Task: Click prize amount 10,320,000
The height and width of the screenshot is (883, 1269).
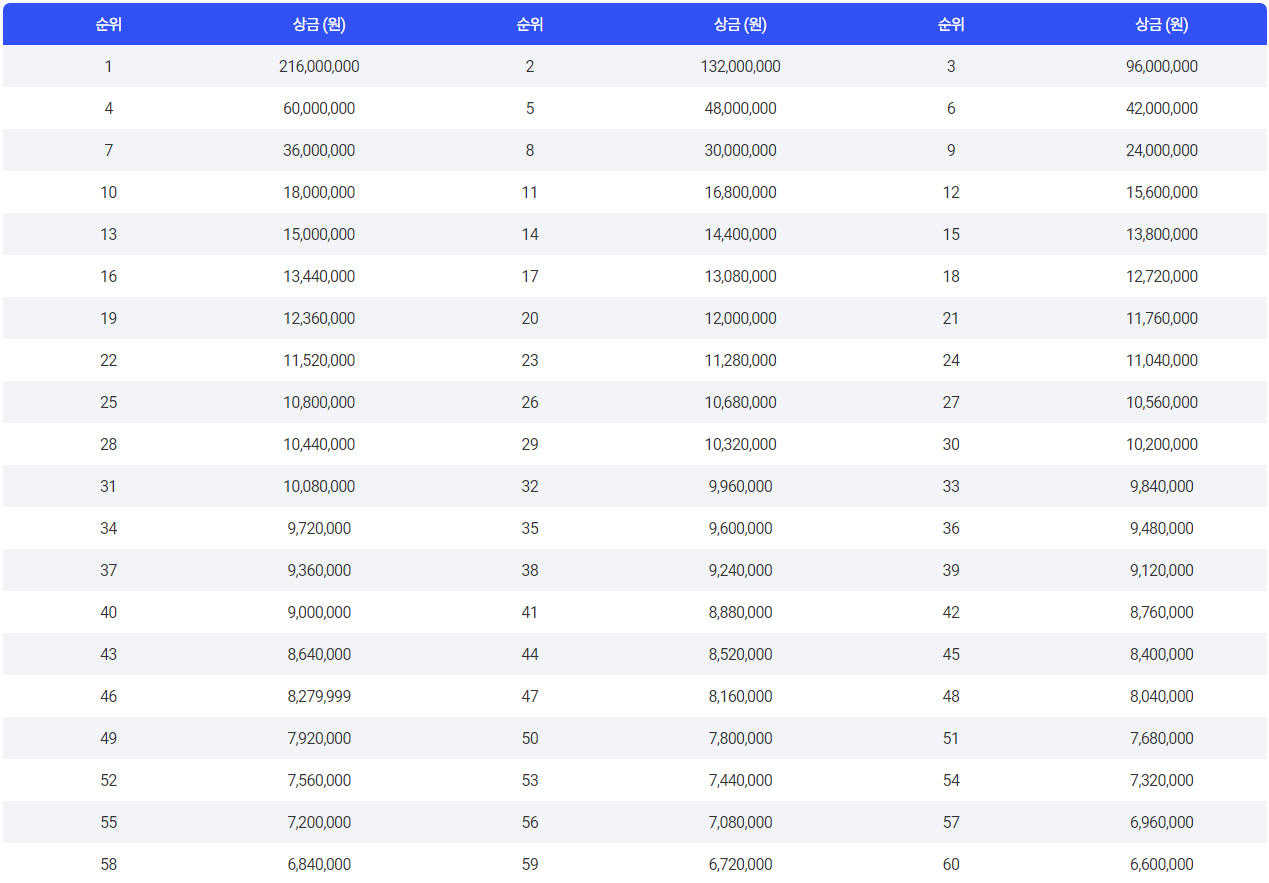Action: [x=740, y=444]
